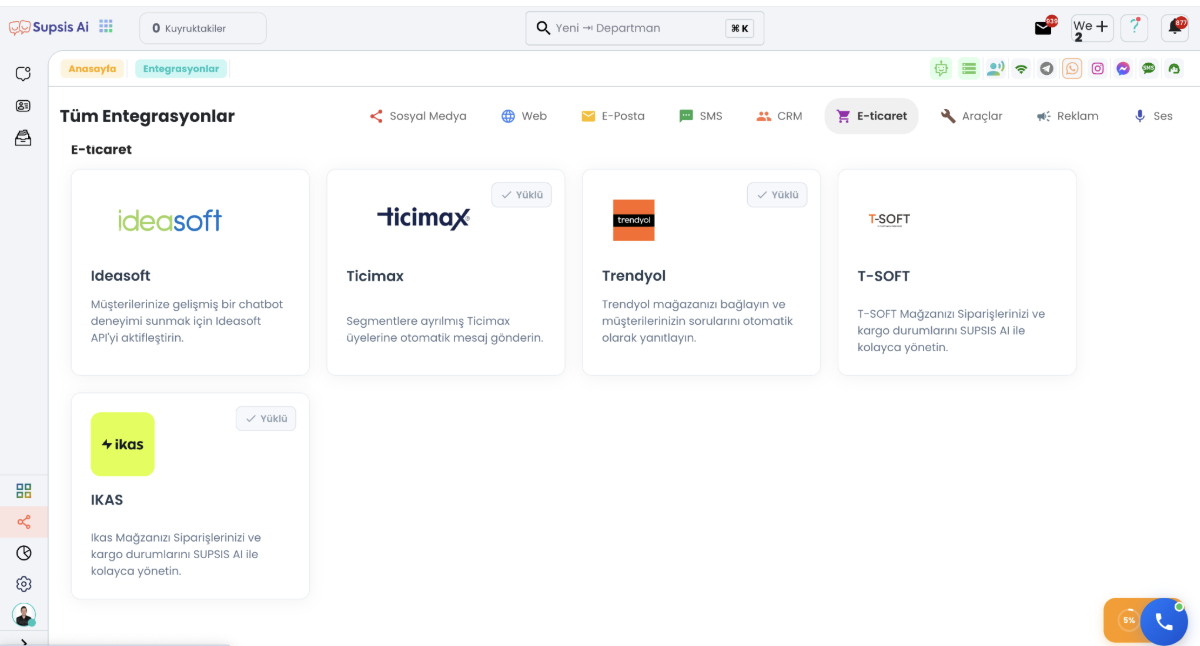Open the WhatsApp channel icon

(x=1072, y=68)
